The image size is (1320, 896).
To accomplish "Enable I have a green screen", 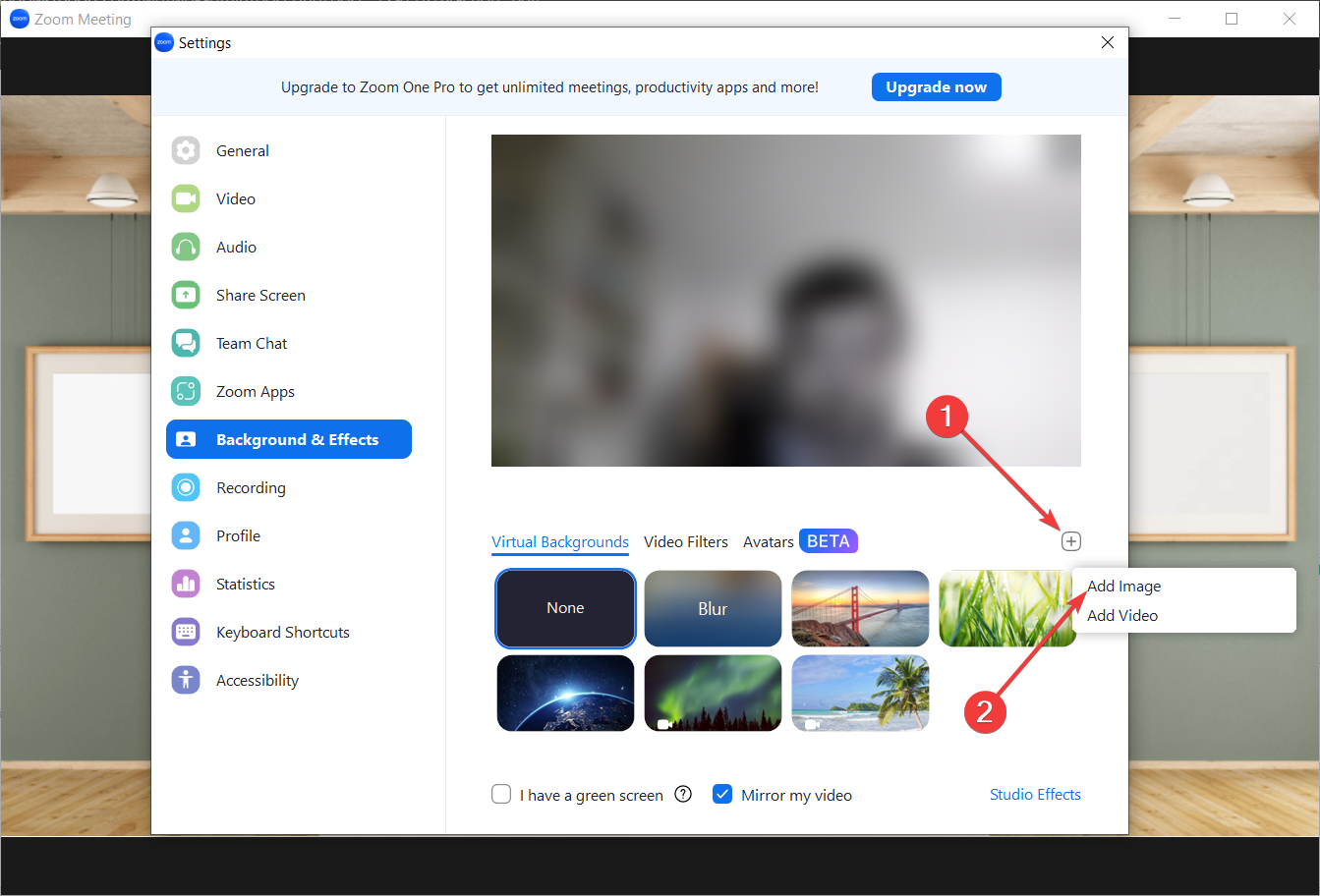I will [x=501, y=794].
